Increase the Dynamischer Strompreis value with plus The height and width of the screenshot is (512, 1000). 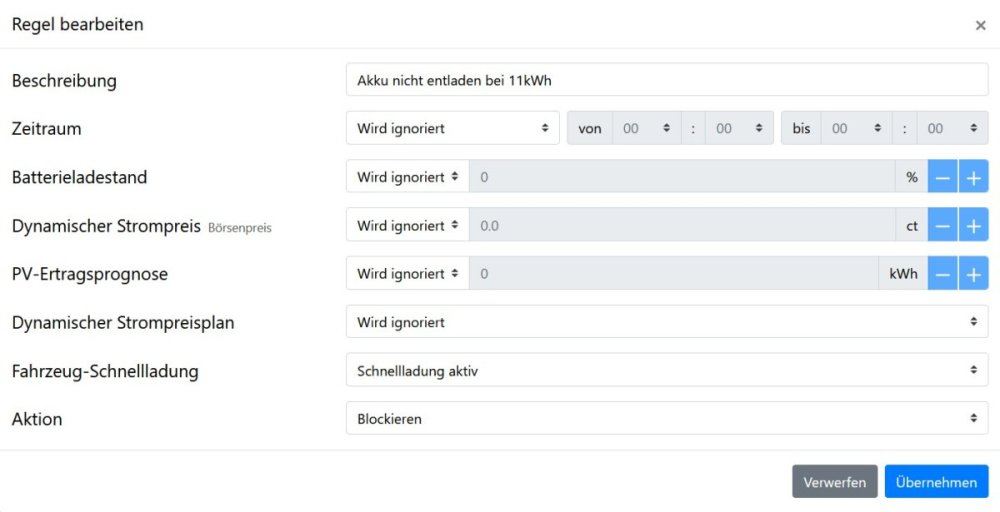[x=973, y=226]
